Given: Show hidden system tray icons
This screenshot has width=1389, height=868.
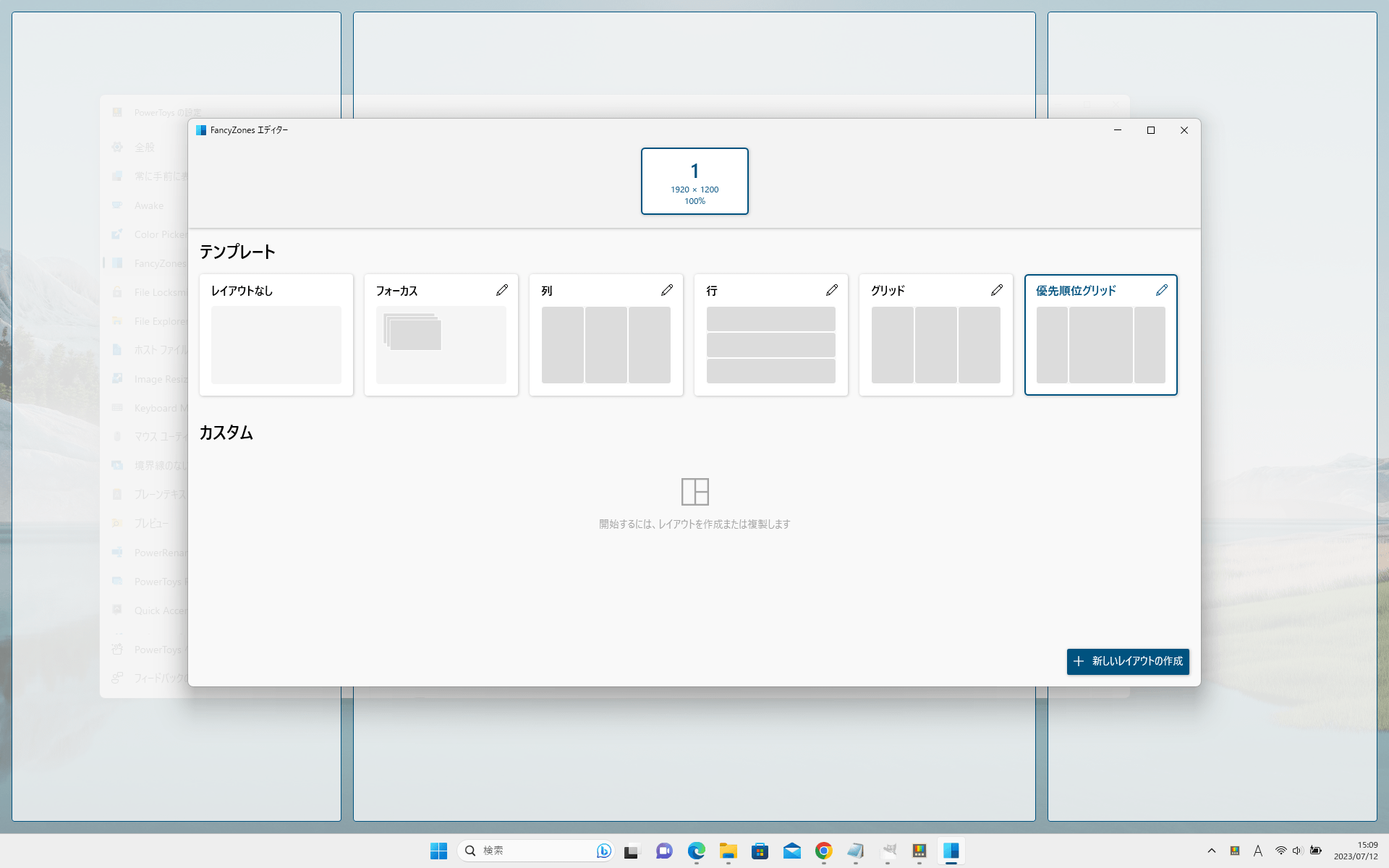Looking at the screenshot, I should (1212, 851).
